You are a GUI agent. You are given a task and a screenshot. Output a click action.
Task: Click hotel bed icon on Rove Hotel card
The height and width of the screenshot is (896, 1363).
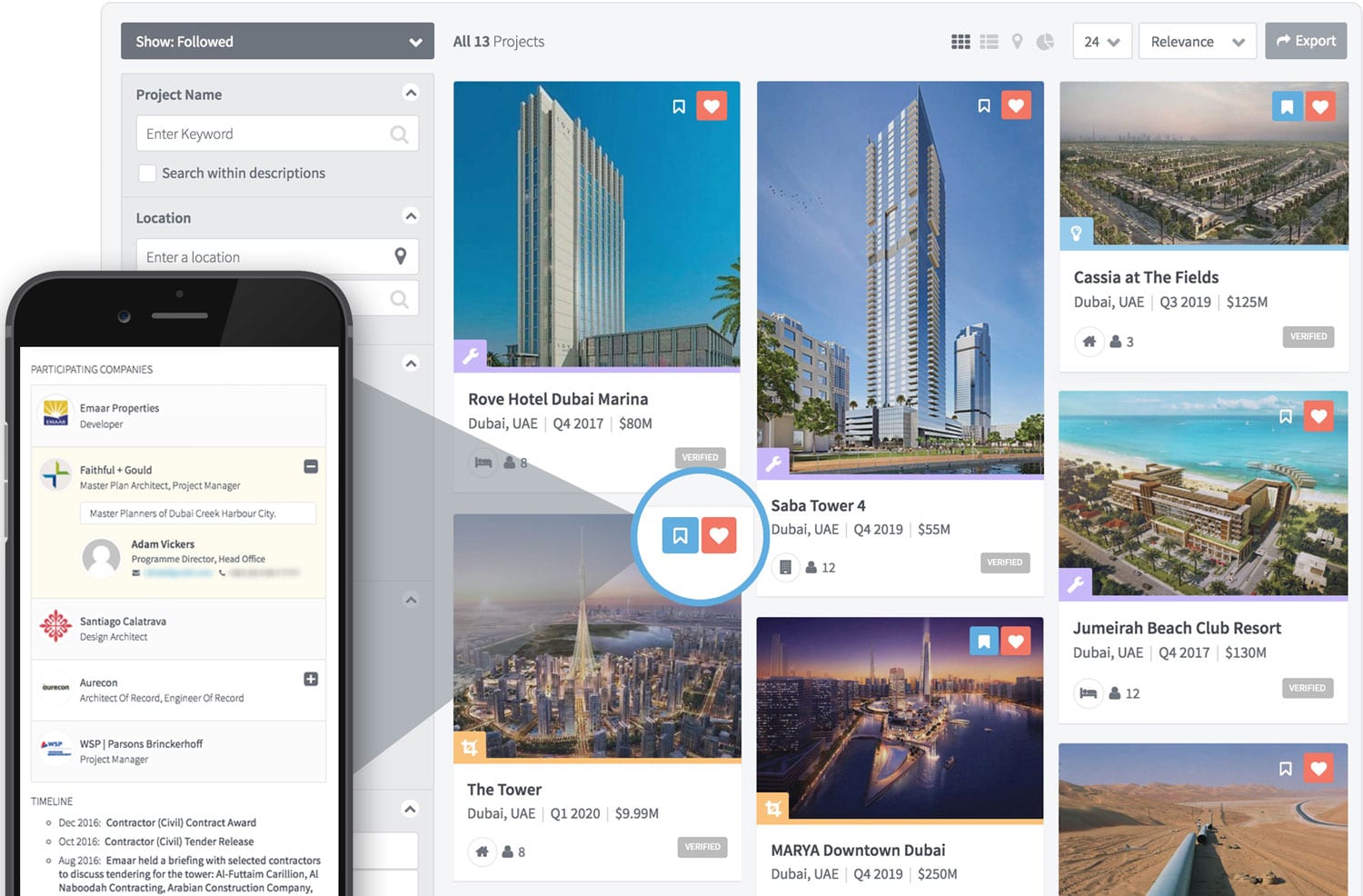click(483, 463)
